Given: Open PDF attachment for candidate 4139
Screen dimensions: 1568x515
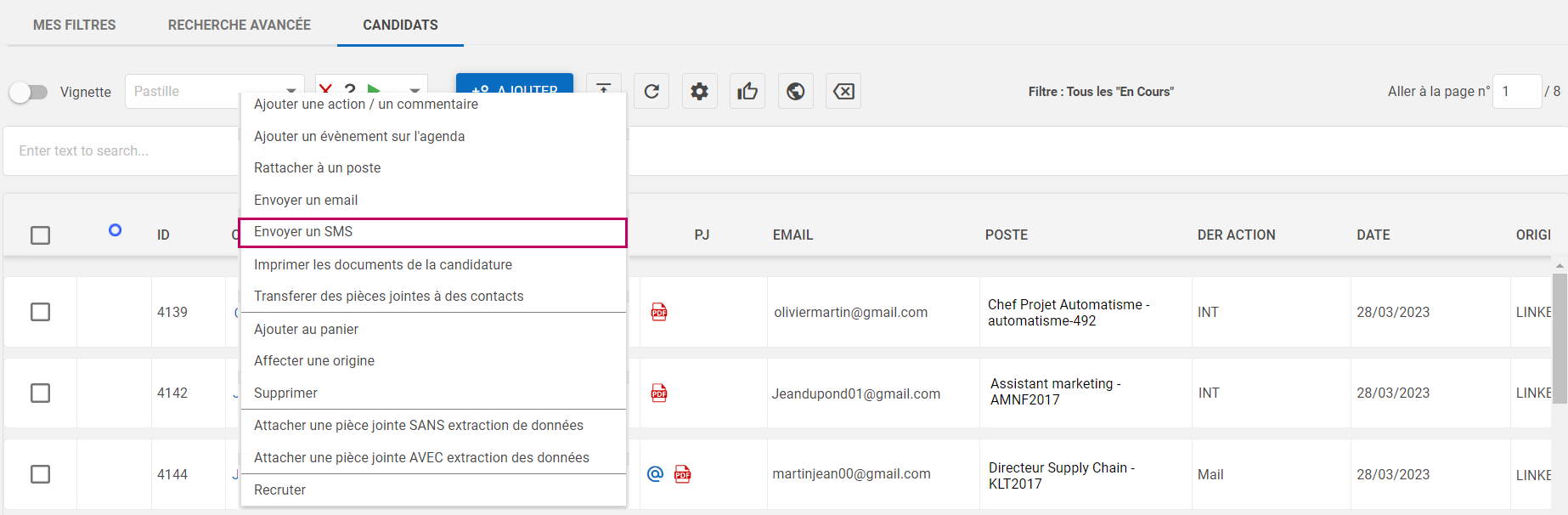Looking at the screenshot, I should pos(659,312).
